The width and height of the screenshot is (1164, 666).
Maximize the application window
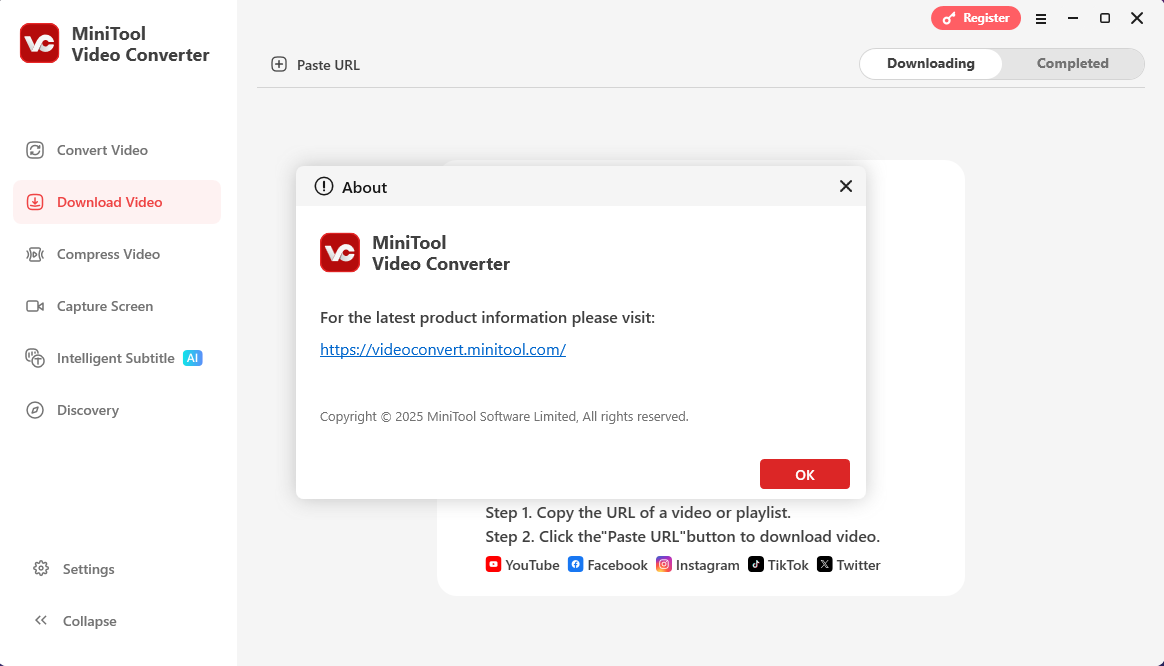coord(1105,18)
